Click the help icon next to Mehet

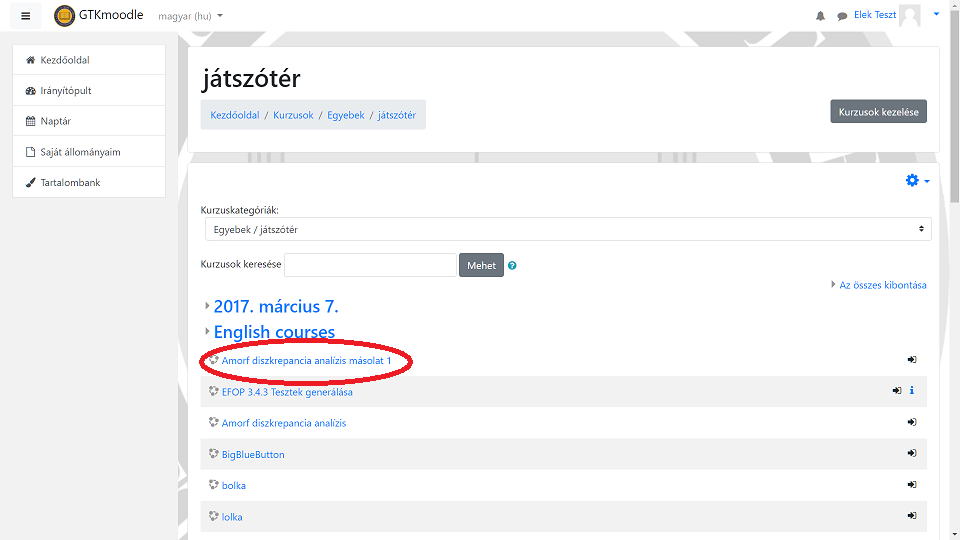click(512, 266)
